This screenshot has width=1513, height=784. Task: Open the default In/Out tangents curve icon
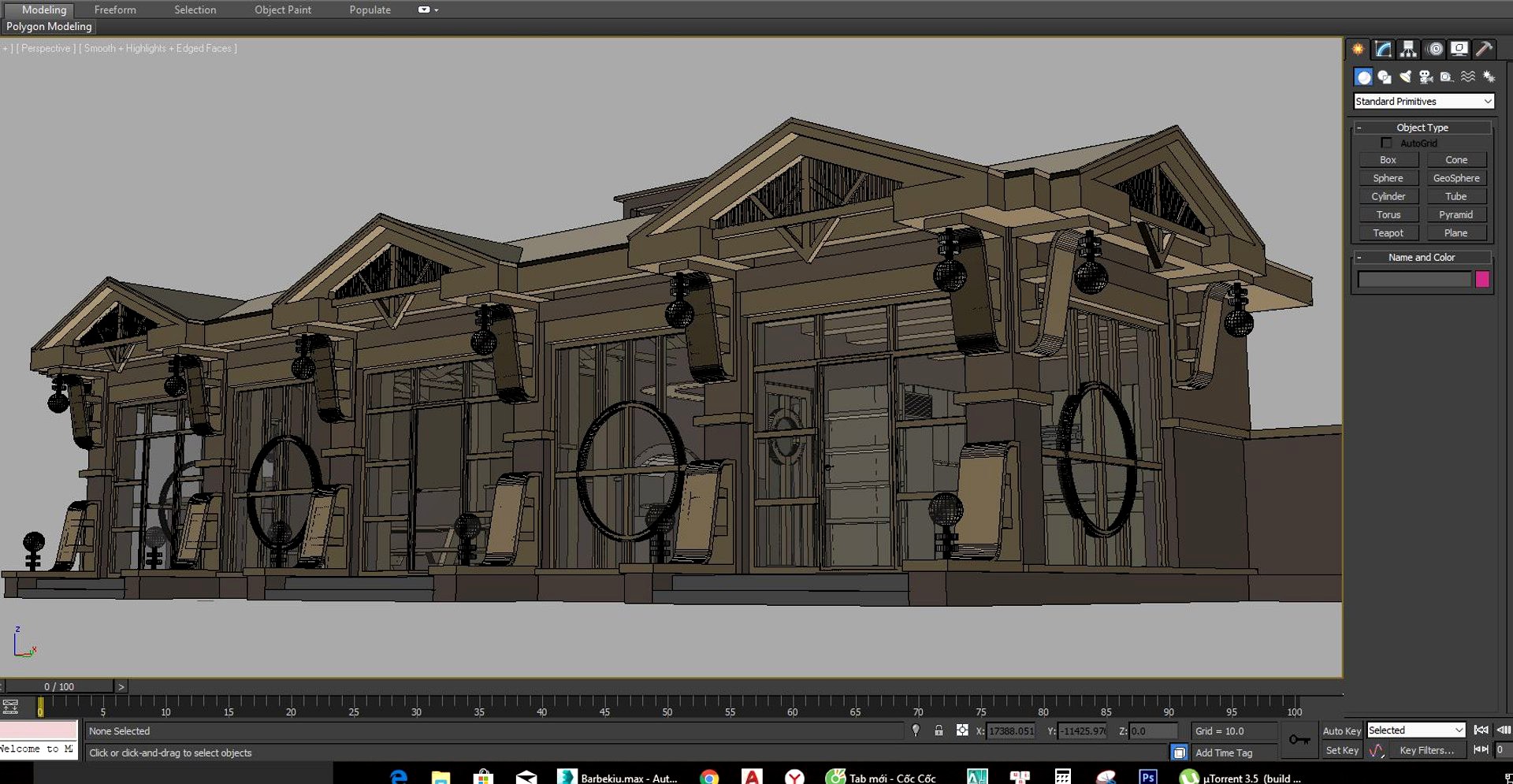[1376, 750]
